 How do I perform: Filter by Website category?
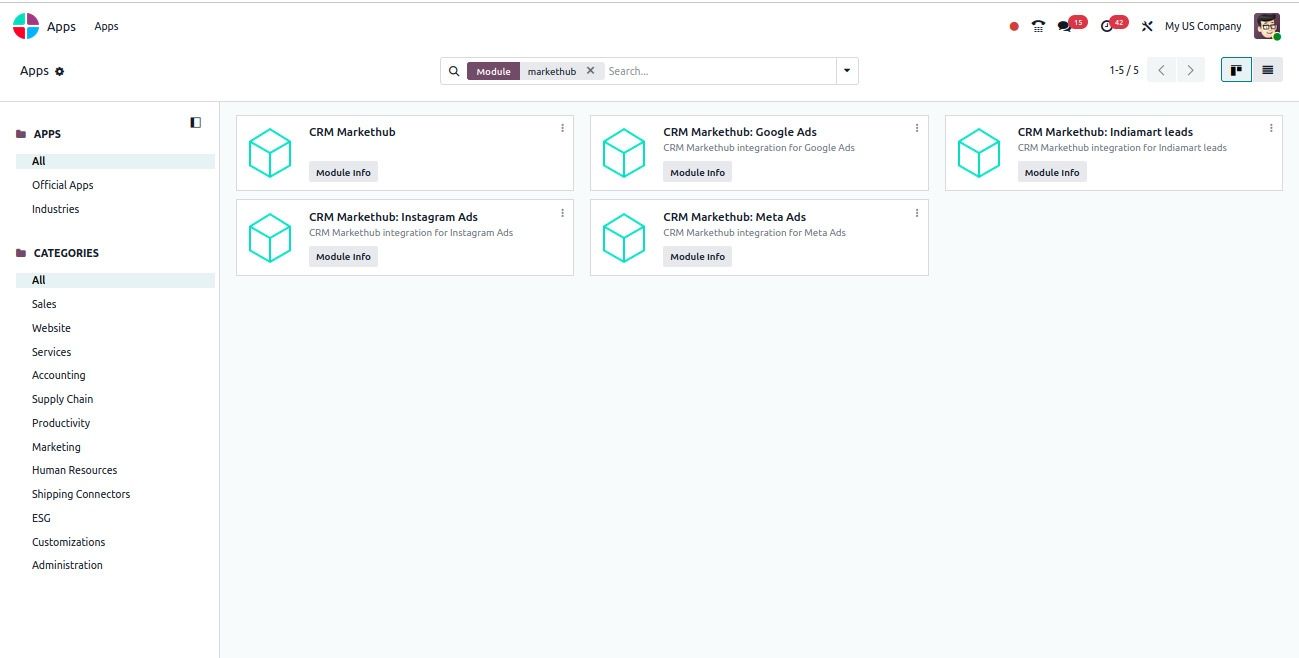[x=51, y=328]
